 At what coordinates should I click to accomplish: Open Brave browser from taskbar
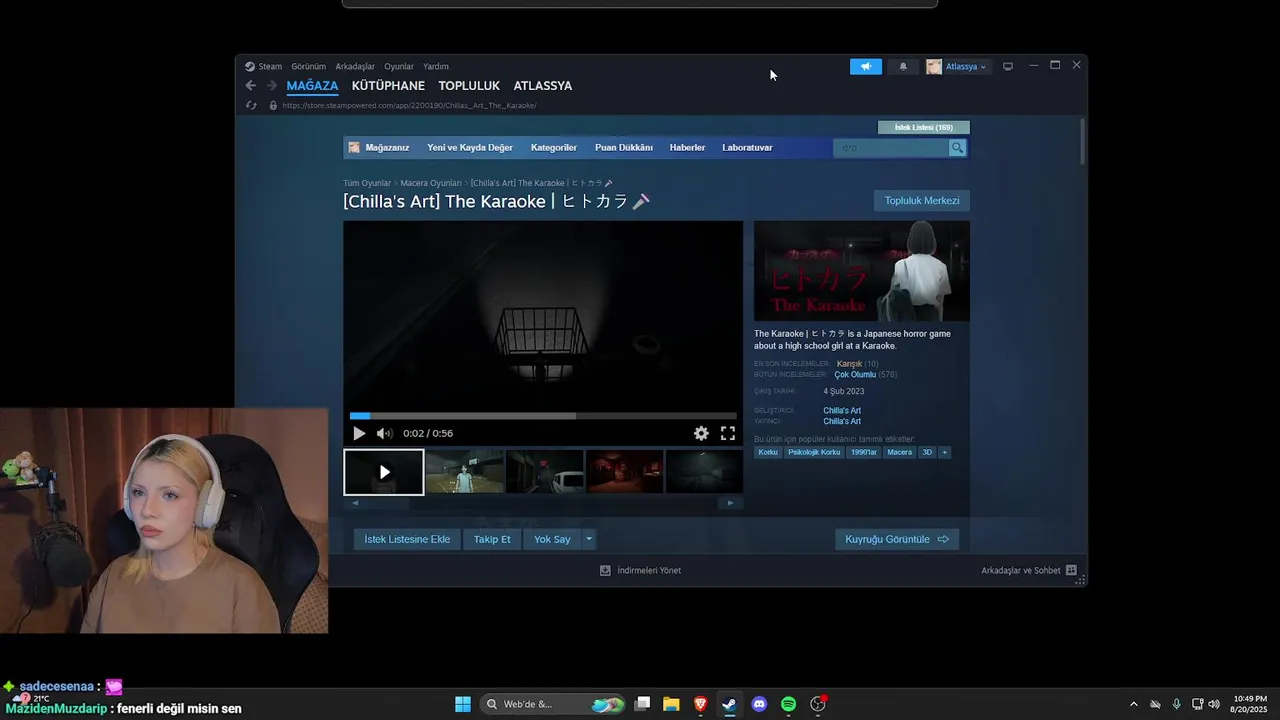point(701,704)
